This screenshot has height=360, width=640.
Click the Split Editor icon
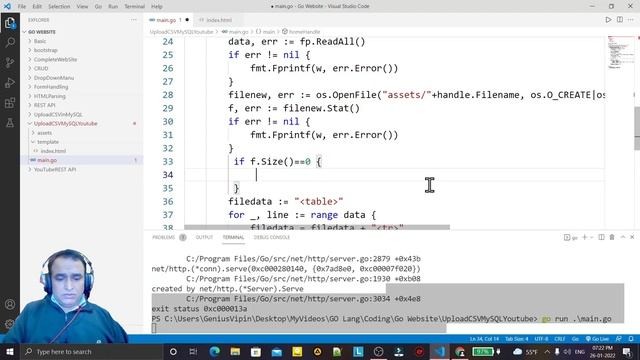pos(620,20)
